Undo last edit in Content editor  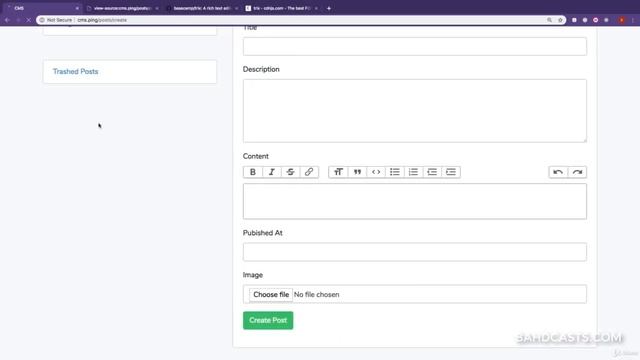558,172
